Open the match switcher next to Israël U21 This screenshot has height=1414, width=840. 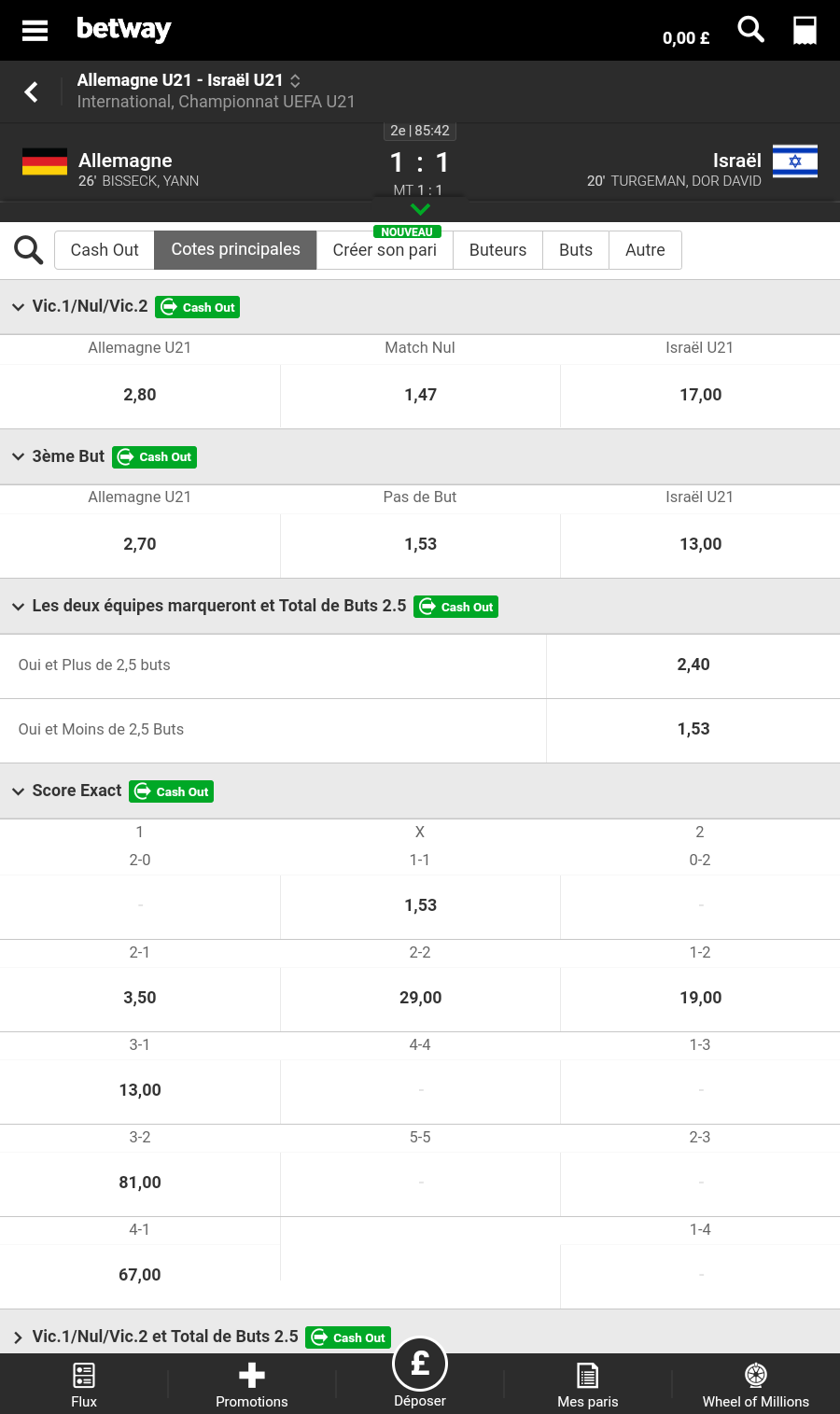(295, 81)
